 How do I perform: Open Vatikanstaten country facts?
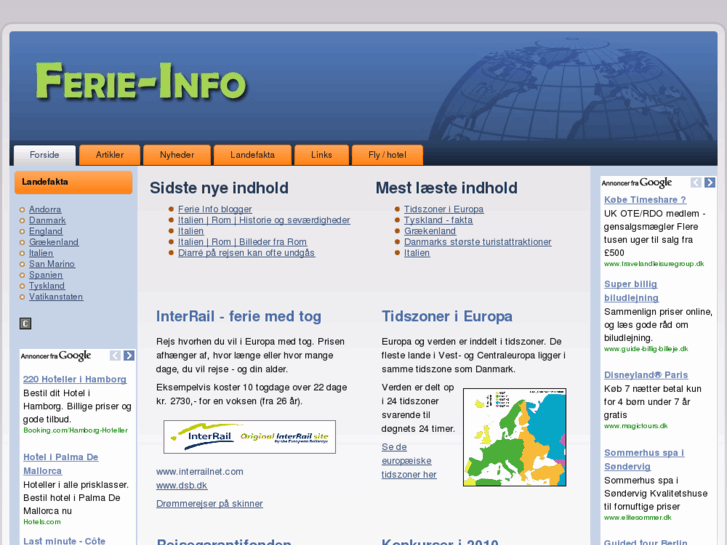(56, 297)
